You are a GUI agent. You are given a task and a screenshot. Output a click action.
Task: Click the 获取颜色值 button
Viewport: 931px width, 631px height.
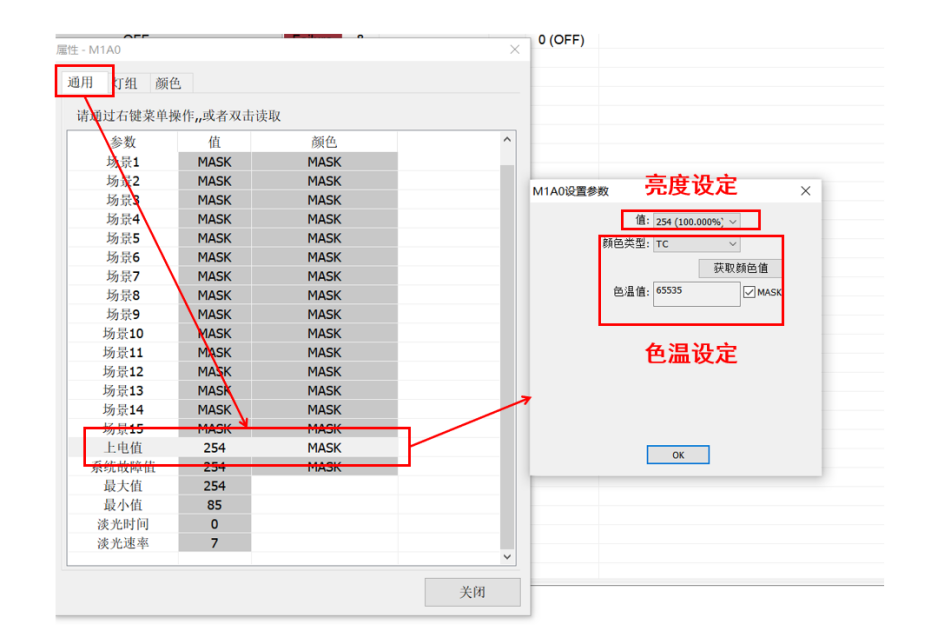pyautogui.click(x=740, y=268)
